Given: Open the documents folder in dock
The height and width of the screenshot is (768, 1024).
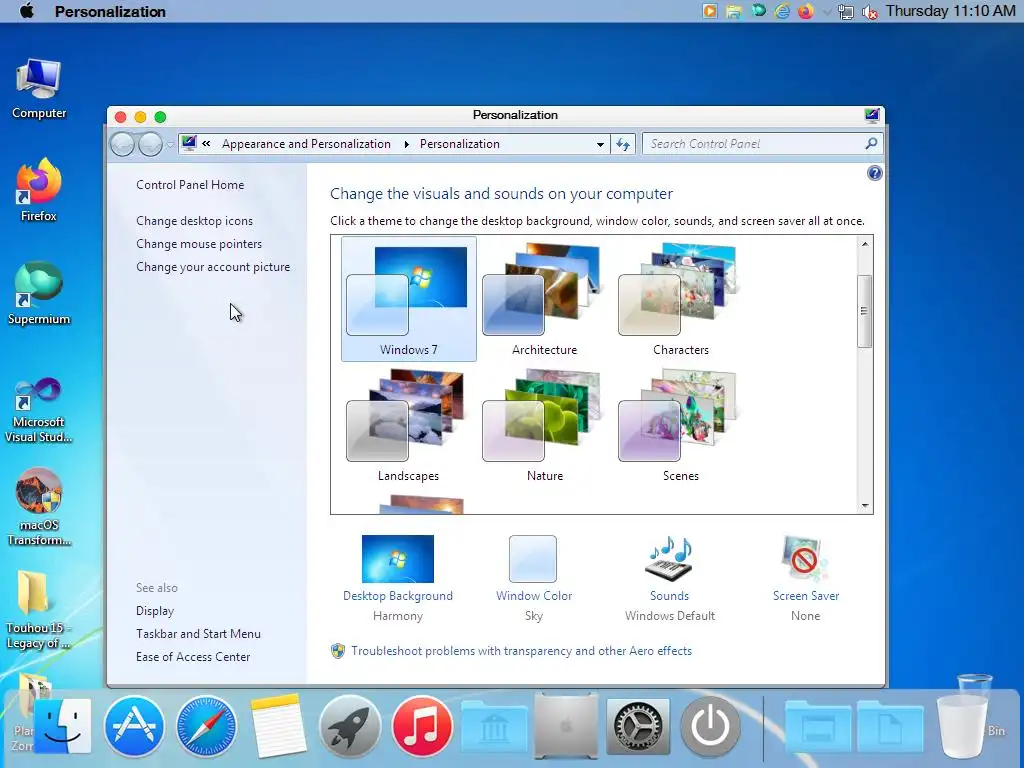Looking at the screenshot, I should pos(890,726).
